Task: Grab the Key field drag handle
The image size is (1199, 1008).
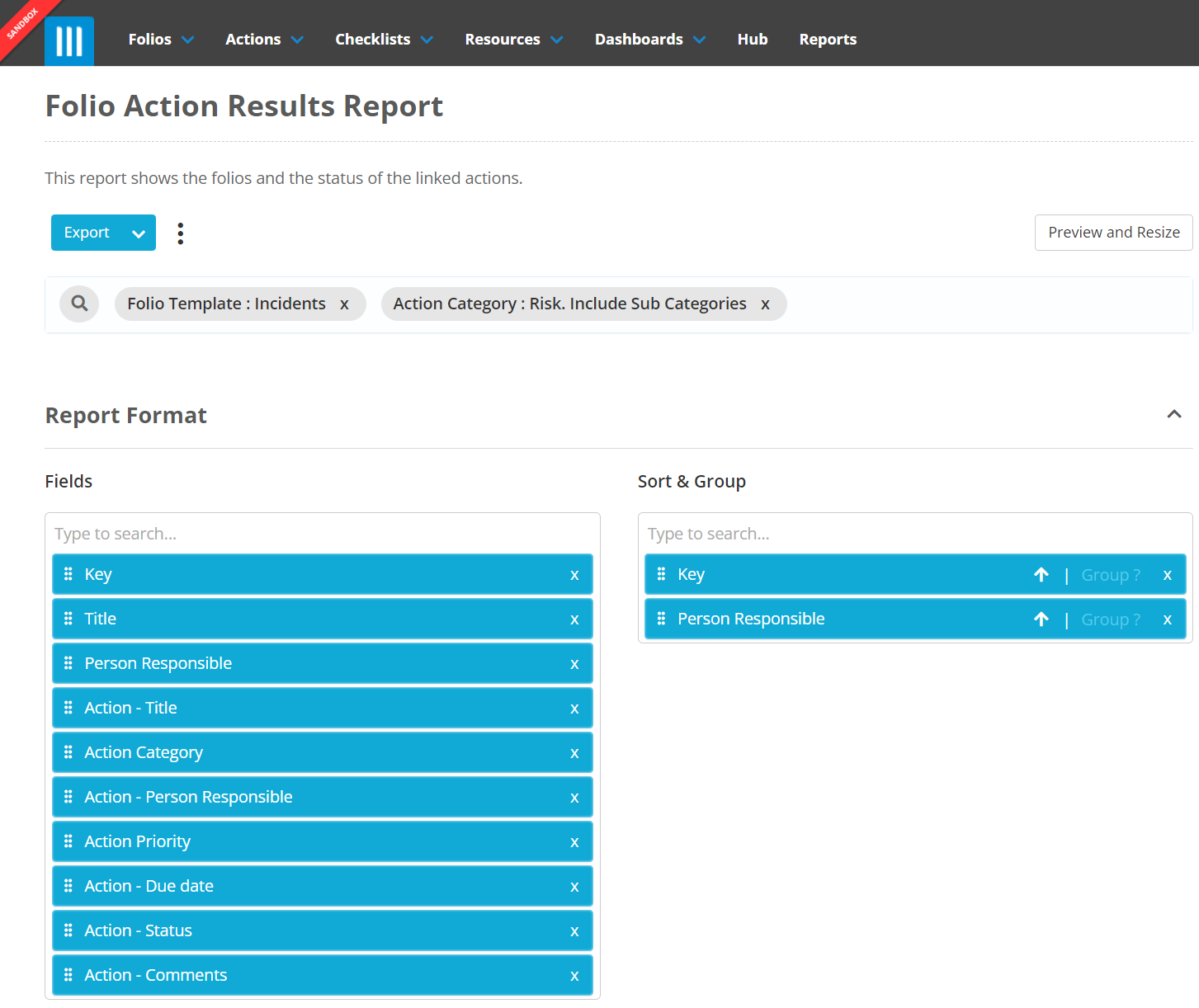Action: pos(68,574)
